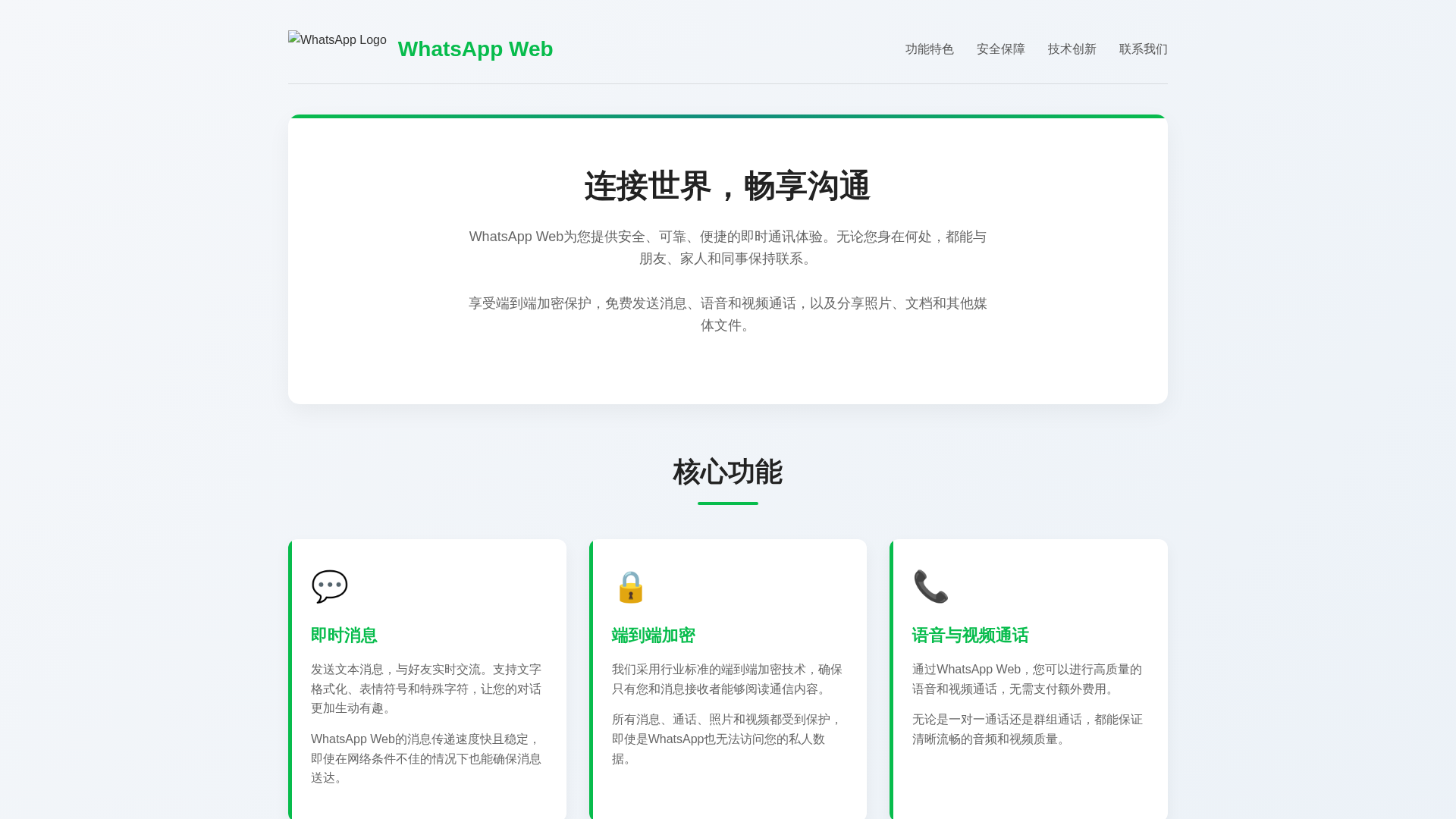1456x819 pixels.
Task: Click the paragraph starting 所有消息、通话、照片和视频
Action: [728, 739]
